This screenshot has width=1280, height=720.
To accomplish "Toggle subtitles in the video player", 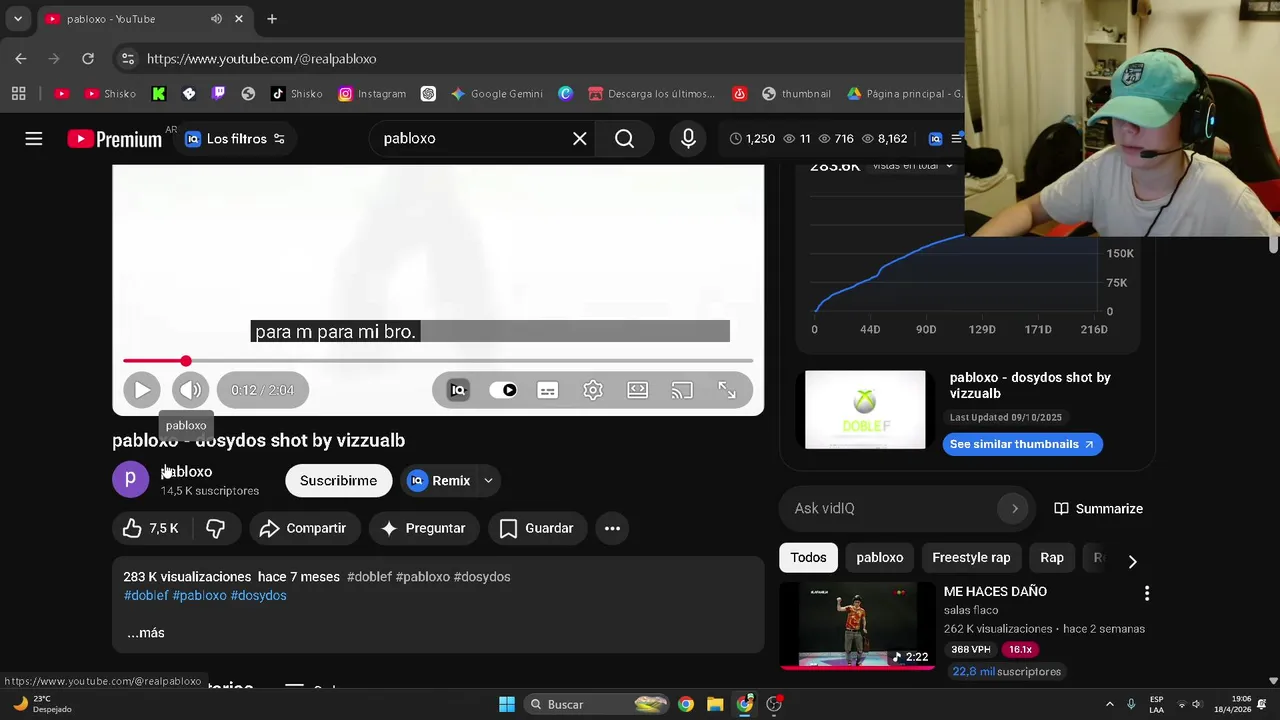I will coord(548,390).
